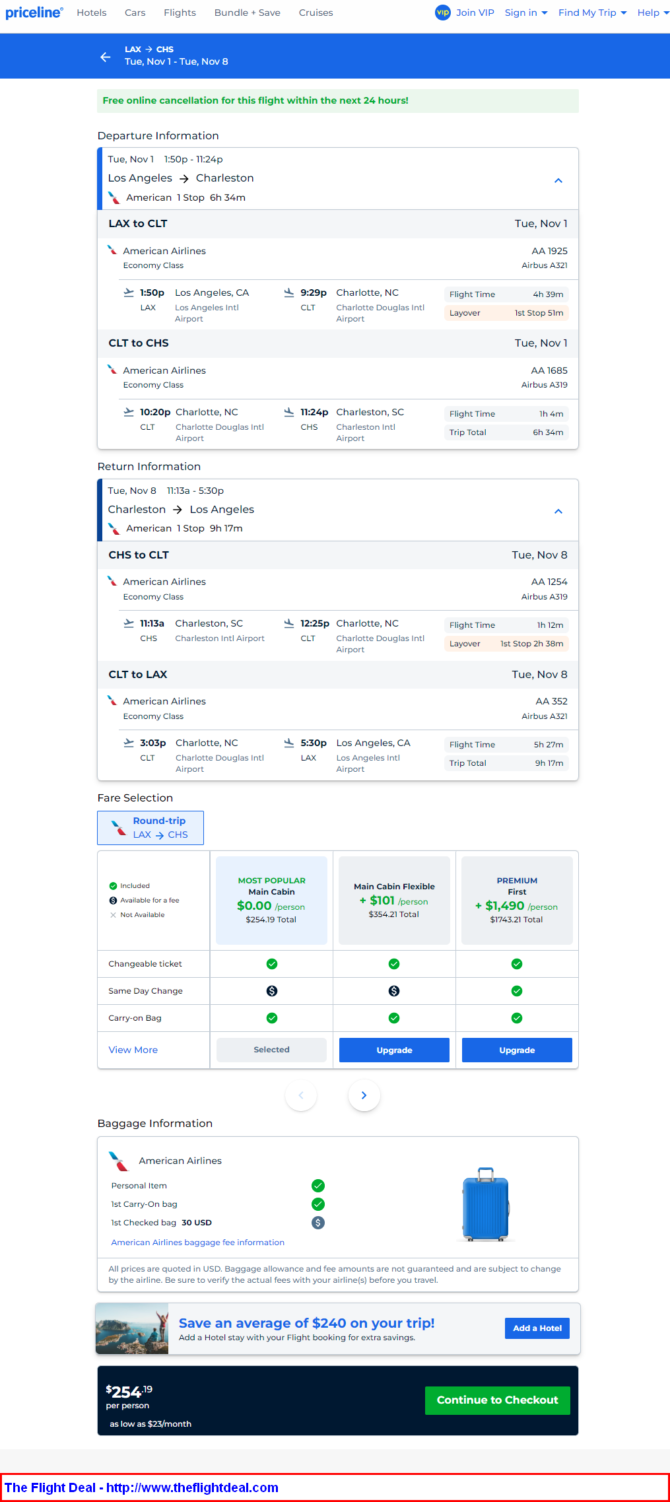Click the landing plane icon at 5:30p
This screenshot has height=1502, width=670.
click(x=289, y=743)
